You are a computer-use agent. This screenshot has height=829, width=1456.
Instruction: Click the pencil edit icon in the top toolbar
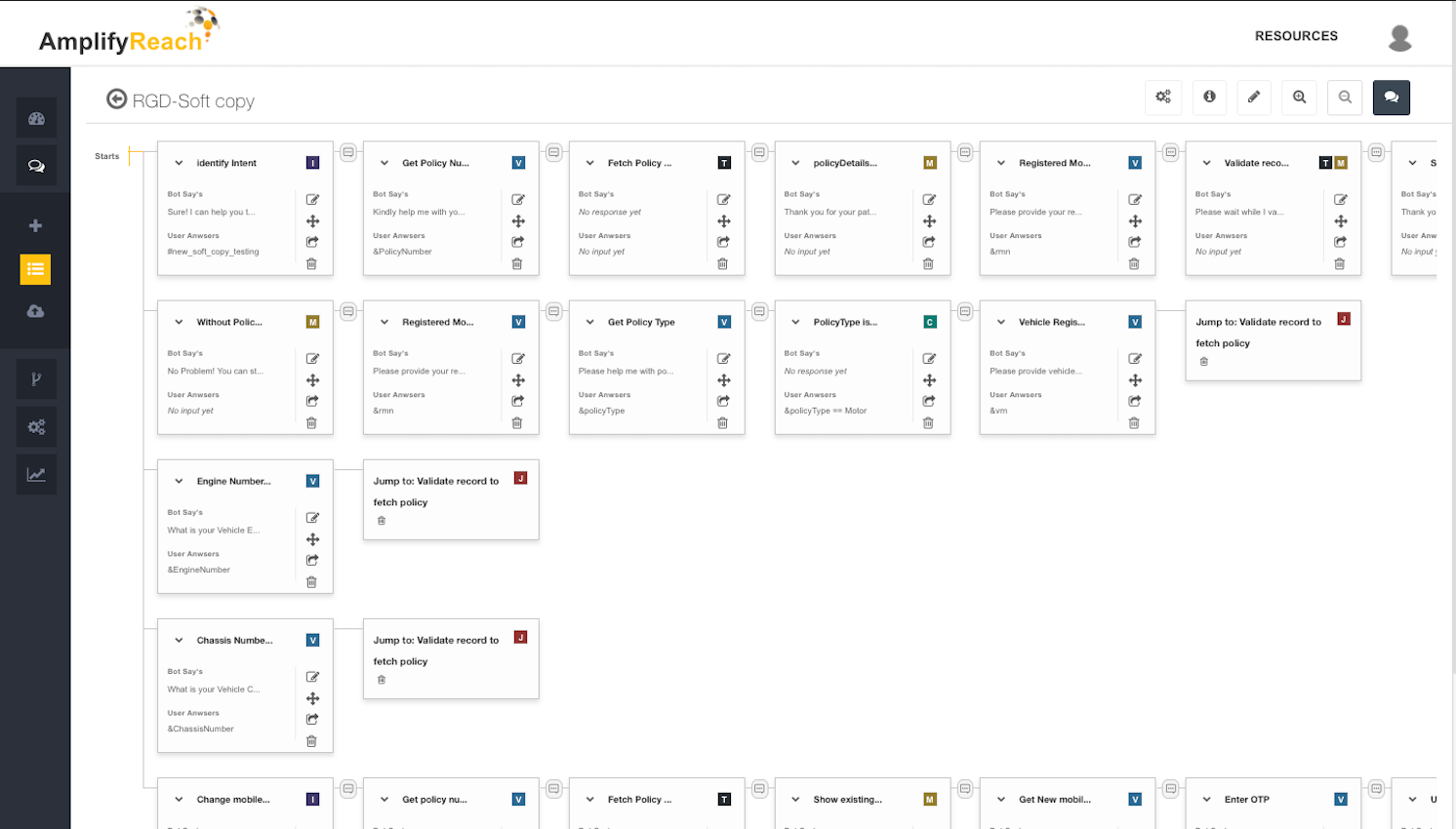click(x=1254, y=97)
